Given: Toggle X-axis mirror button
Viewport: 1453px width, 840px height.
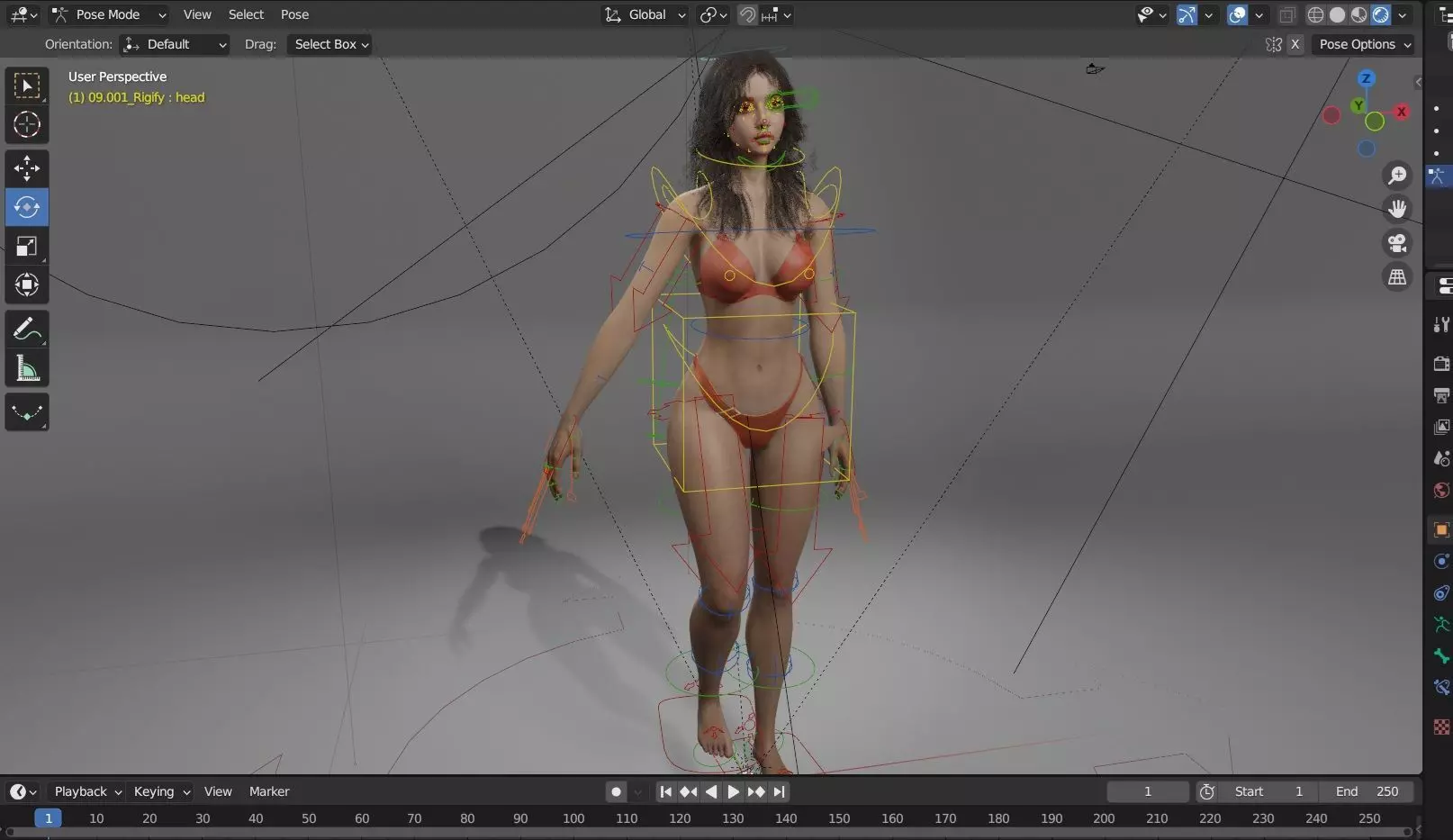Looking at the screenshot, I should tap(1295, 44).
